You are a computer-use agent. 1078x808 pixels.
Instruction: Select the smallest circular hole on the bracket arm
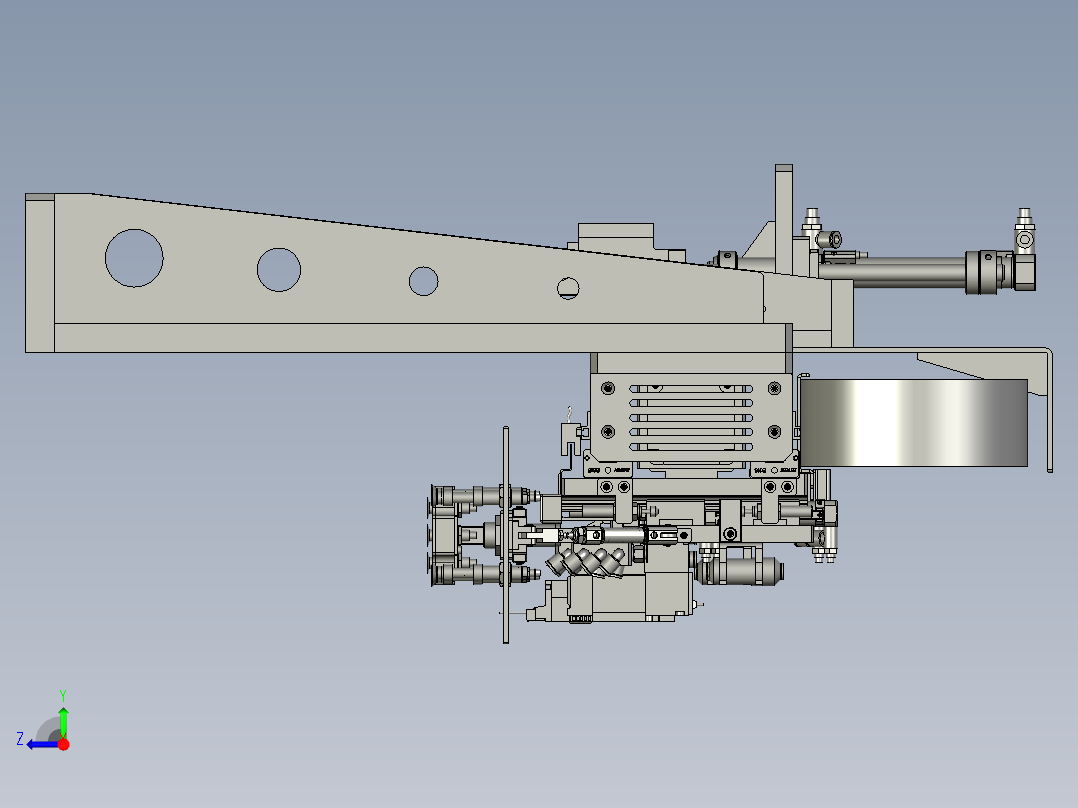click(570, 288)
